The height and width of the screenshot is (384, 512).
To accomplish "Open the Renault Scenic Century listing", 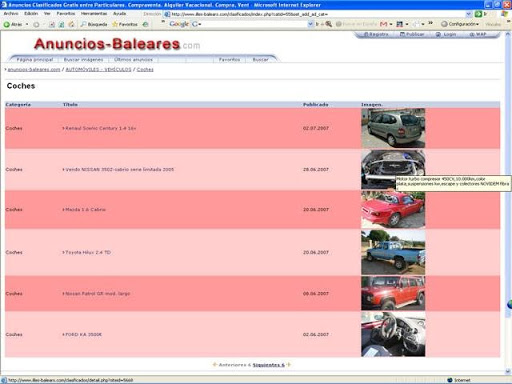I will tap(101, 128).
